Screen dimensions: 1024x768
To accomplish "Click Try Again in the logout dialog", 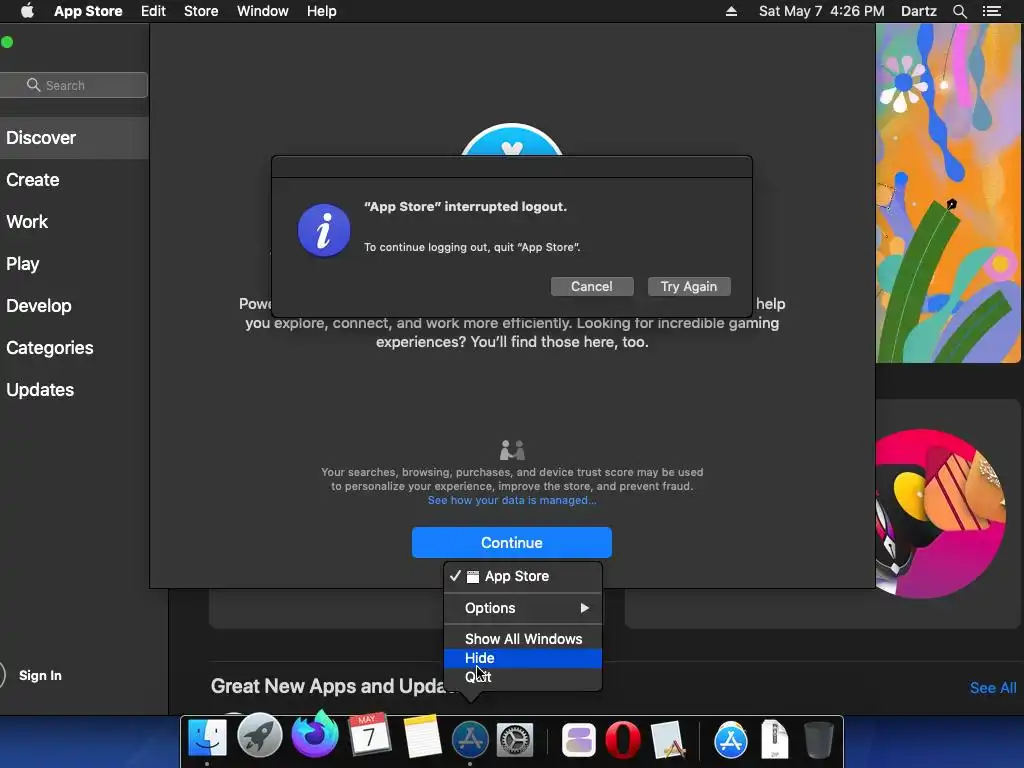I will point(689,287).
